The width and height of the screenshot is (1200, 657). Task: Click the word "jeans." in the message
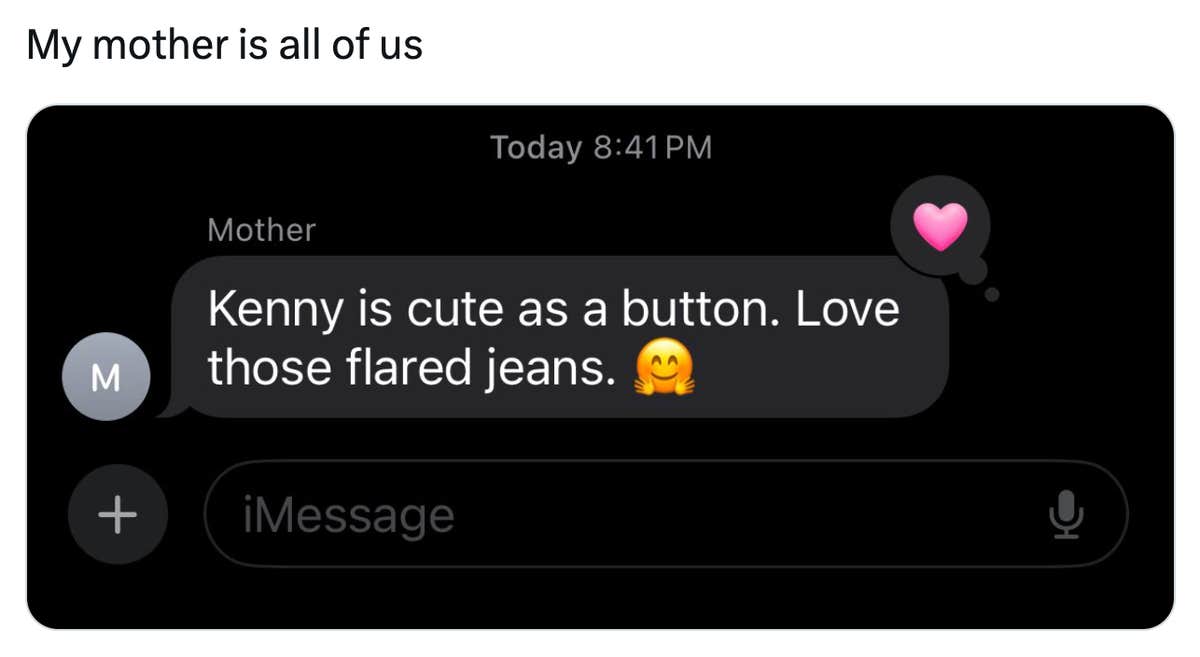coord(551,370)
